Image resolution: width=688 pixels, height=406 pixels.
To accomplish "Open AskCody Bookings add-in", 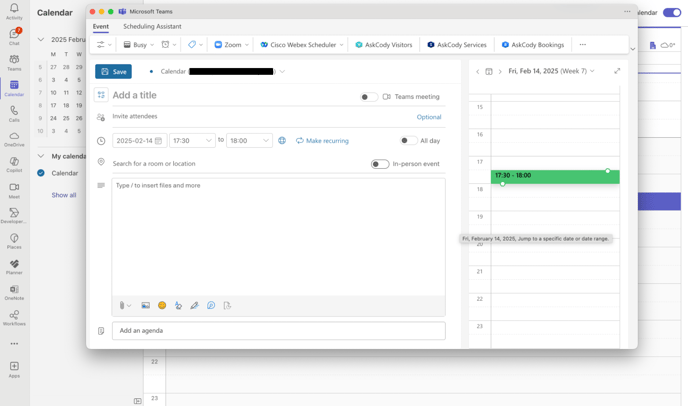I will point(533,45).
